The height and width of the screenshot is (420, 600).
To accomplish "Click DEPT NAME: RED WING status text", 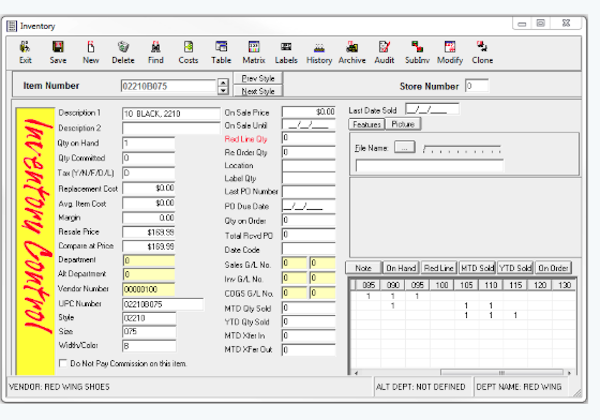I will coord(519,387).
